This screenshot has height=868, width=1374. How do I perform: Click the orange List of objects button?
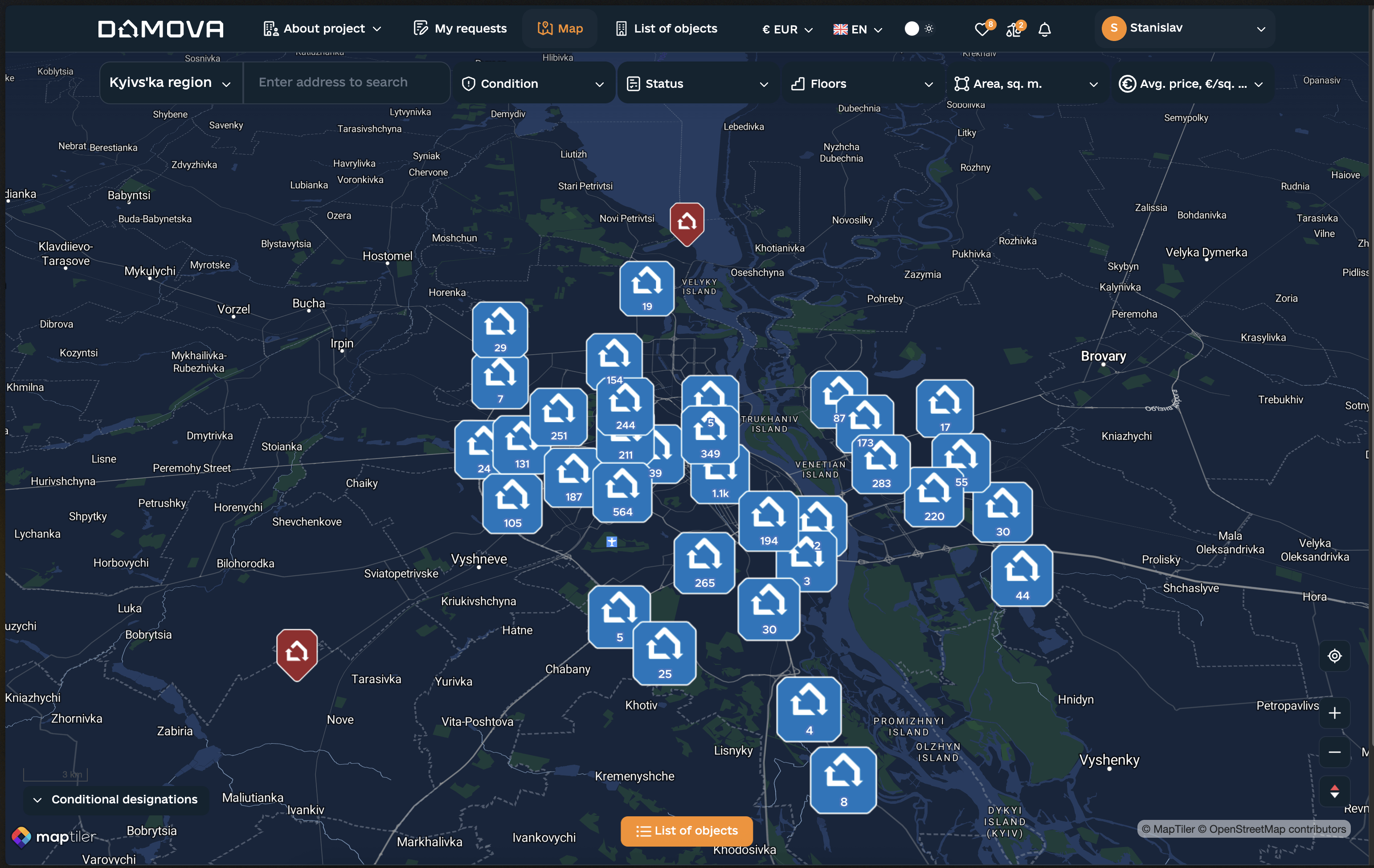(687, 830)
